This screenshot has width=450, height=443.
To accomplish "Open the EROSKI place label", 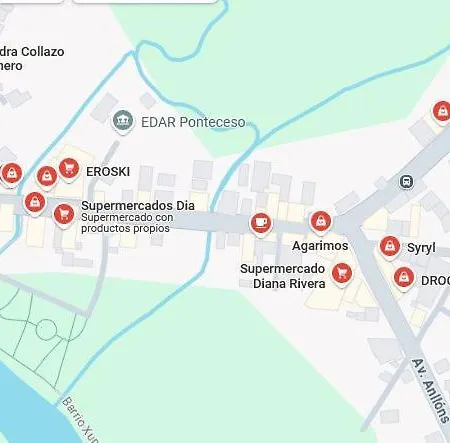I will 108,172.
